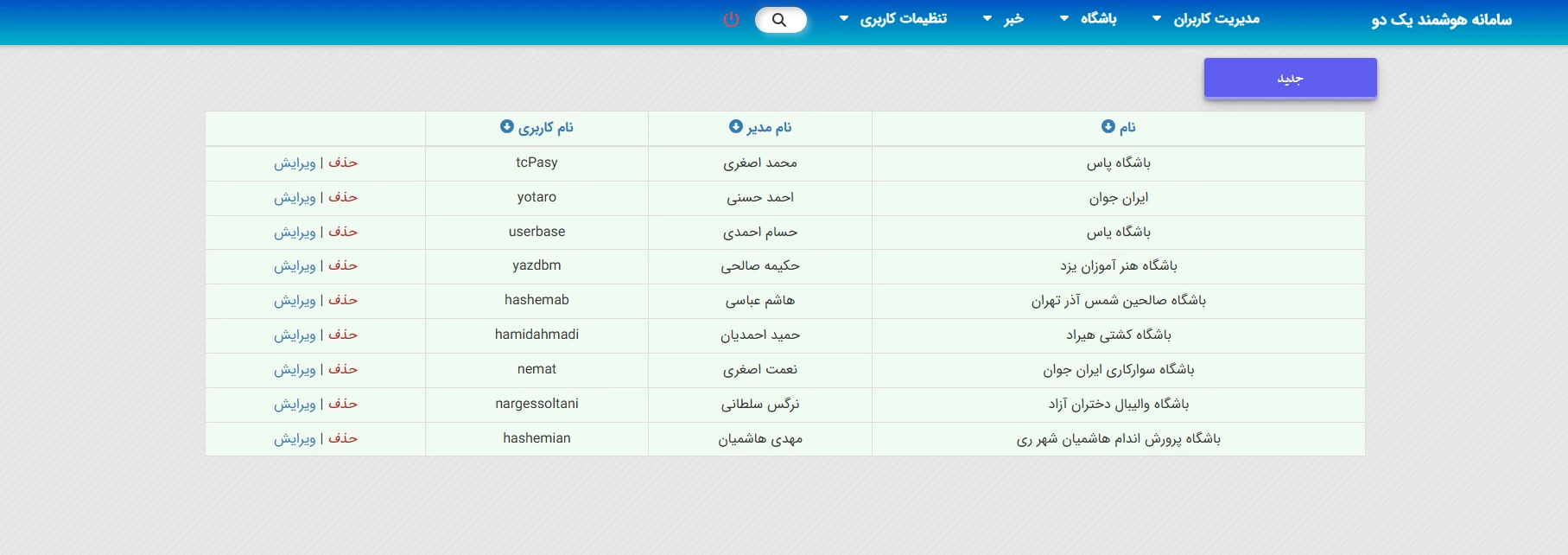Sort by نام کاربری column arrow icon
1568x555 pixels.
(507, 126)
